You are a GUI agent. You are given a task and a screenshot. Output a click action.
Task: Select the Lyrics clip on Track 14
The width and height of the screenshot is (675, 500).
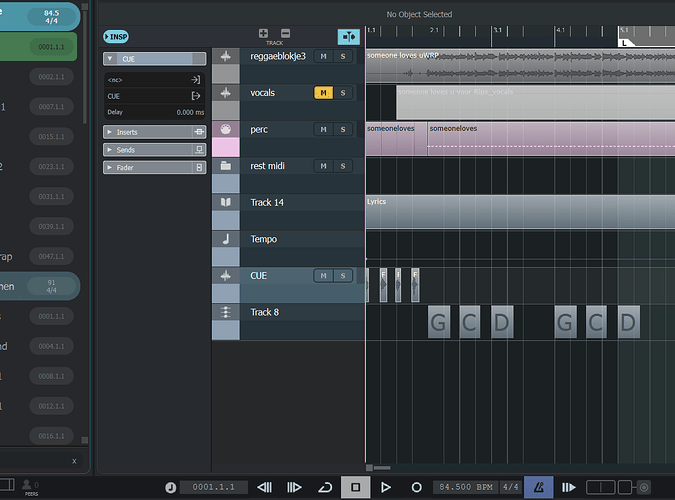[520, 211]
